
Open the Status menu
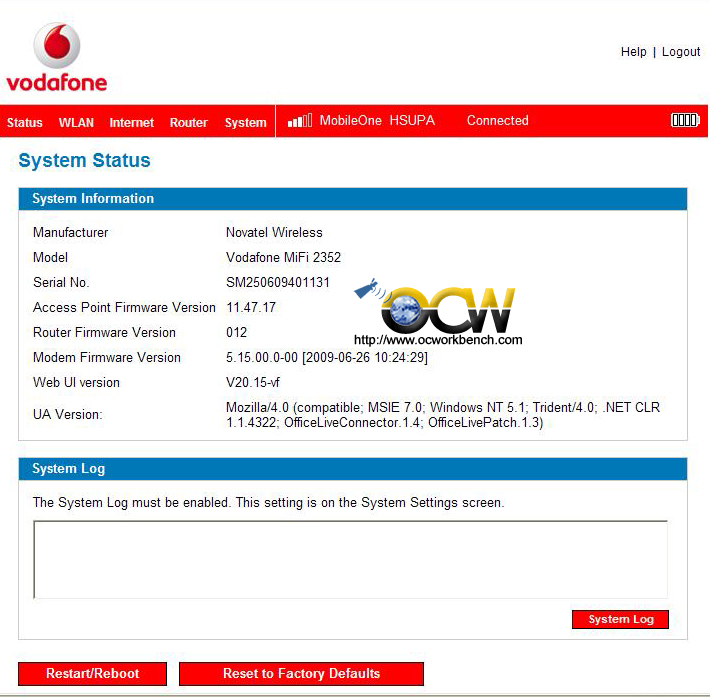[24, 122]
